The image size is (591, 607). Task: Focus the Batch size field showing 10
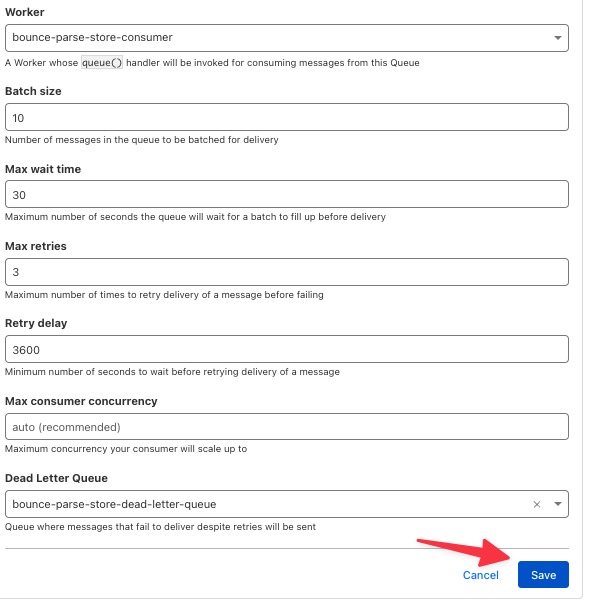pyautogui.click(x=286, y=117)
